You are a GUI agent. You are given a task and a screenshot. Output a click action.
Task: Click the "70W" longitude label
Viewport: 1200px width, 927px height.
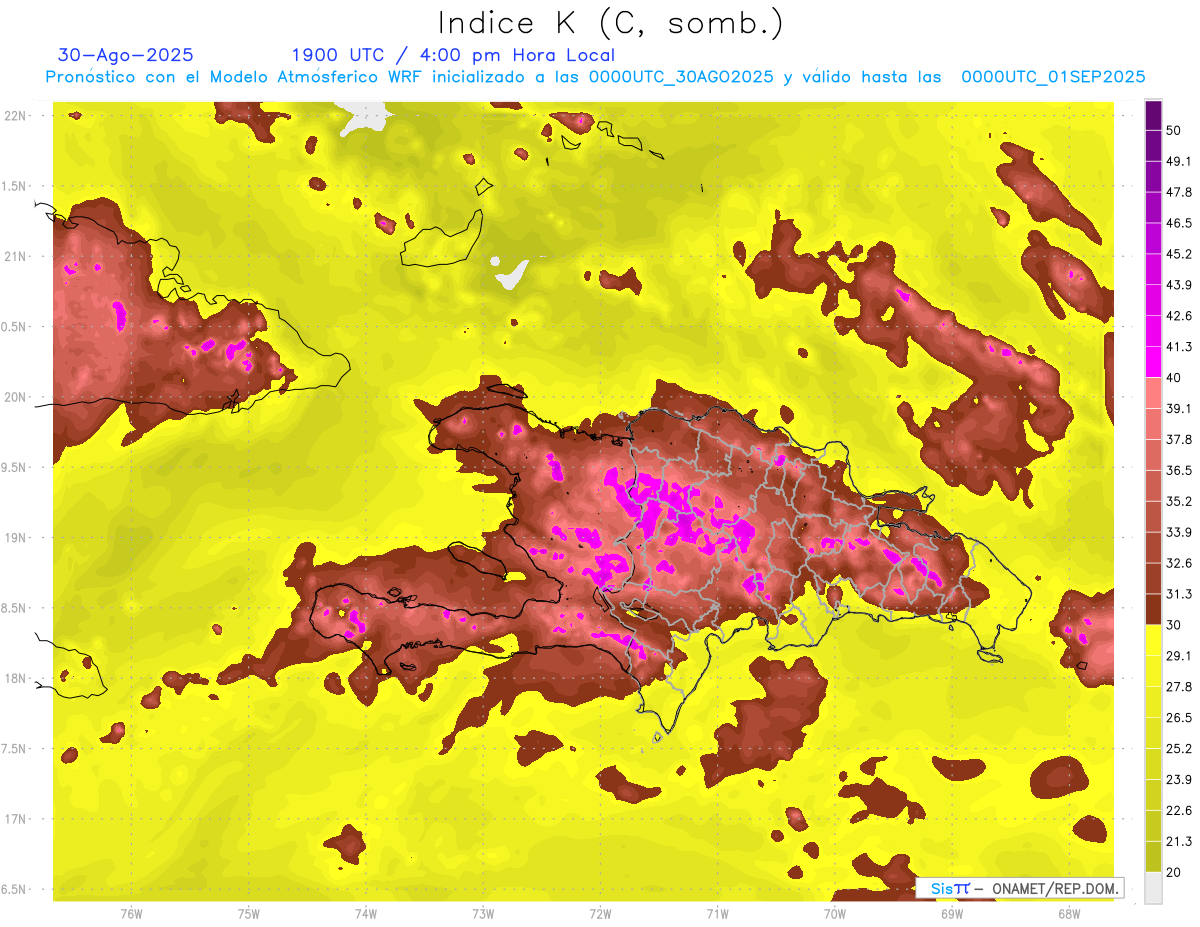pyautogui.click(x=834, y=913)
